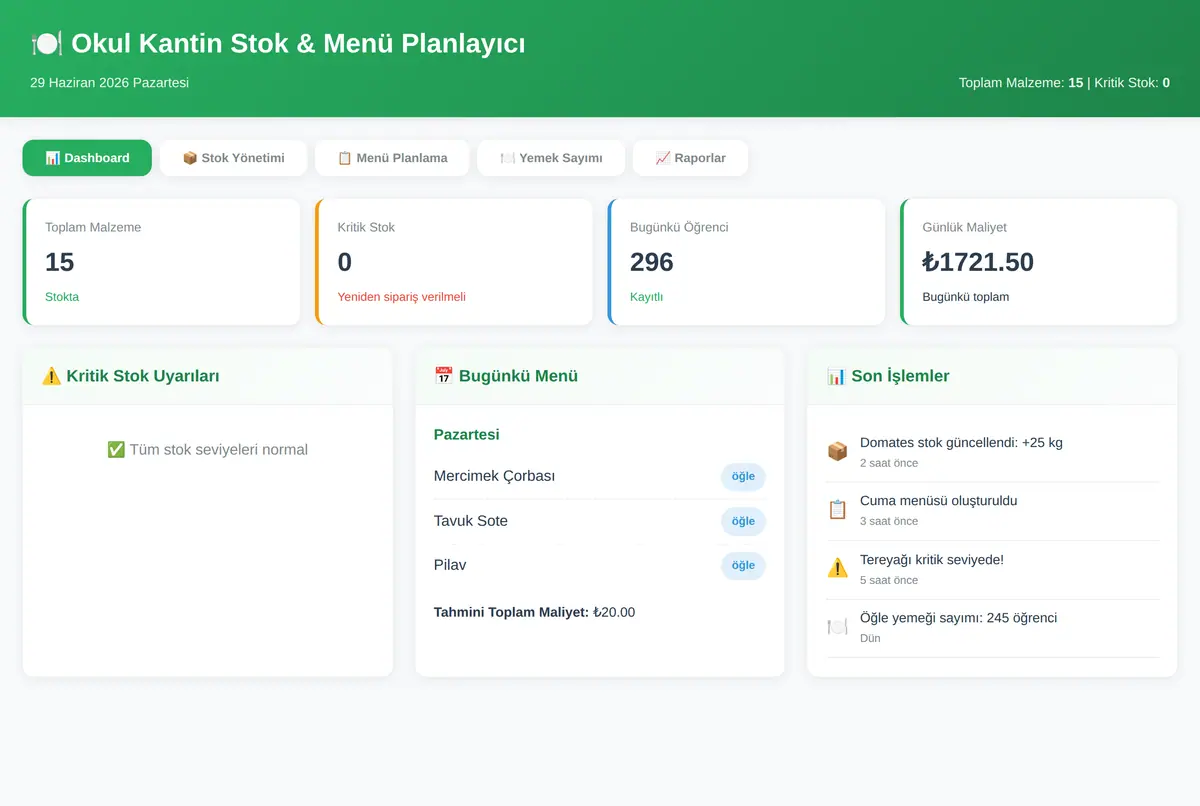Screen dimensions: 1200x806
Task: Select the Toplam Malzeme summary card
Action: pyautogui.click(x=161, y=262)
